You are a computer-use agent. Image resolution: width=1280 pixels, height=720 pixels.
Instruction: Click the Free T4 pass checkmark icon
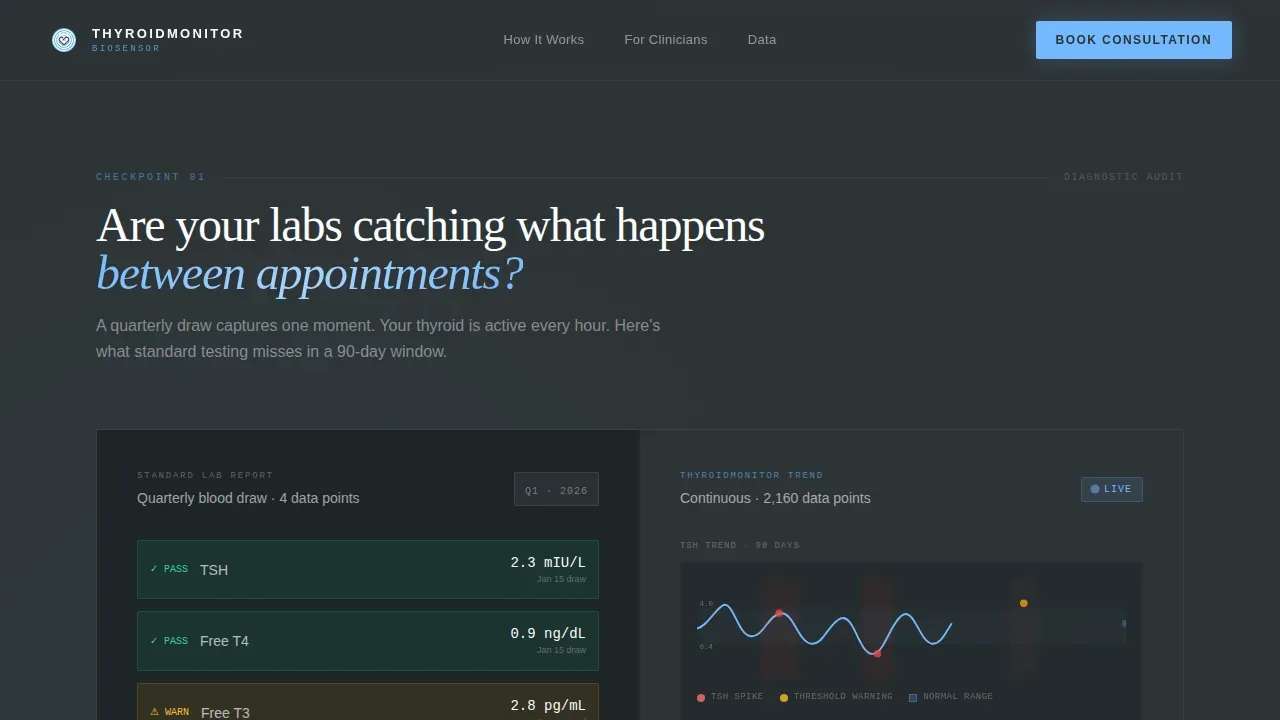154,641
